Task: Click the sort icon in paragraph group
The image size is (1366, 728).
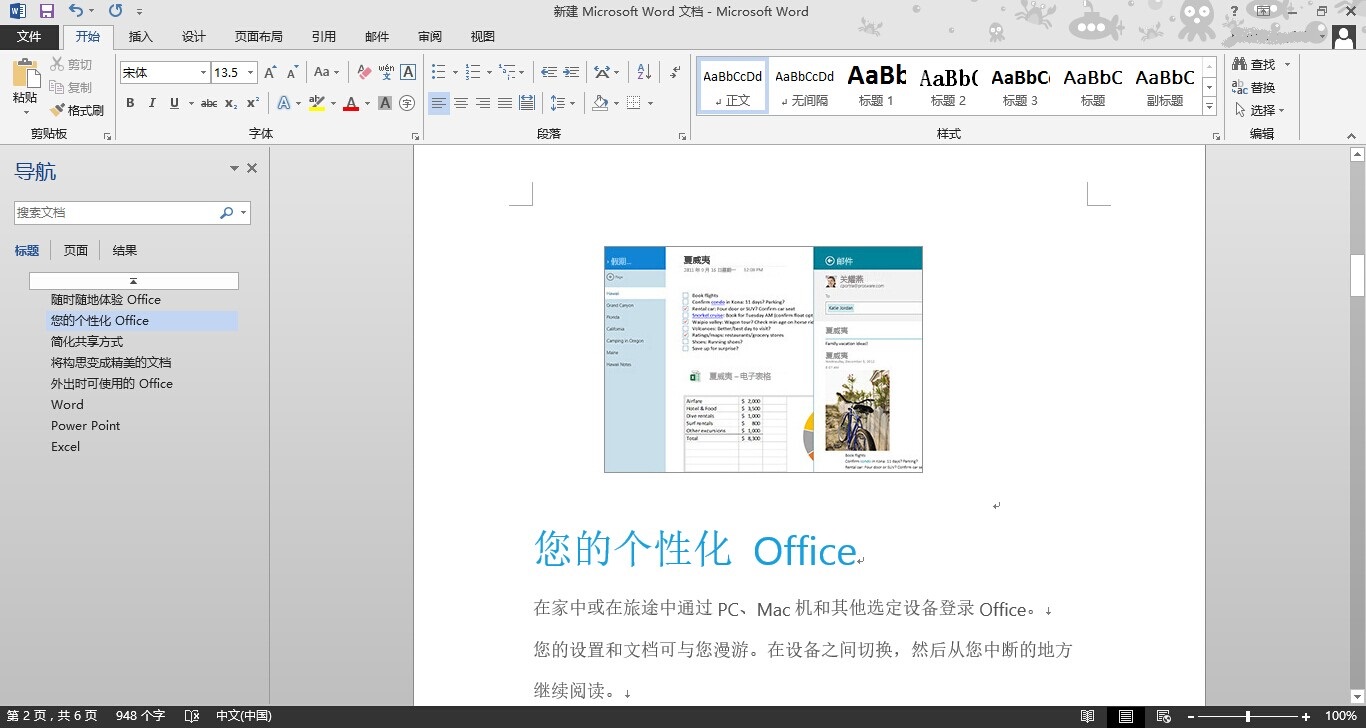Action: pos(644,72)
